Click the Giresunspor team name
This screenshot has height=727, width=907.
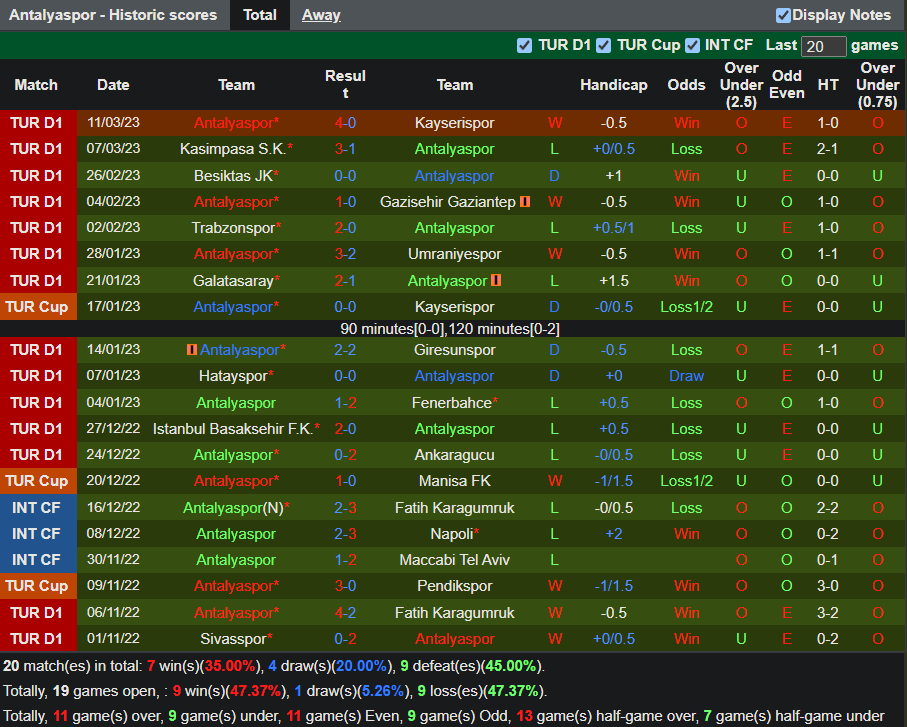pyautogui.click(x=455, y=350)
